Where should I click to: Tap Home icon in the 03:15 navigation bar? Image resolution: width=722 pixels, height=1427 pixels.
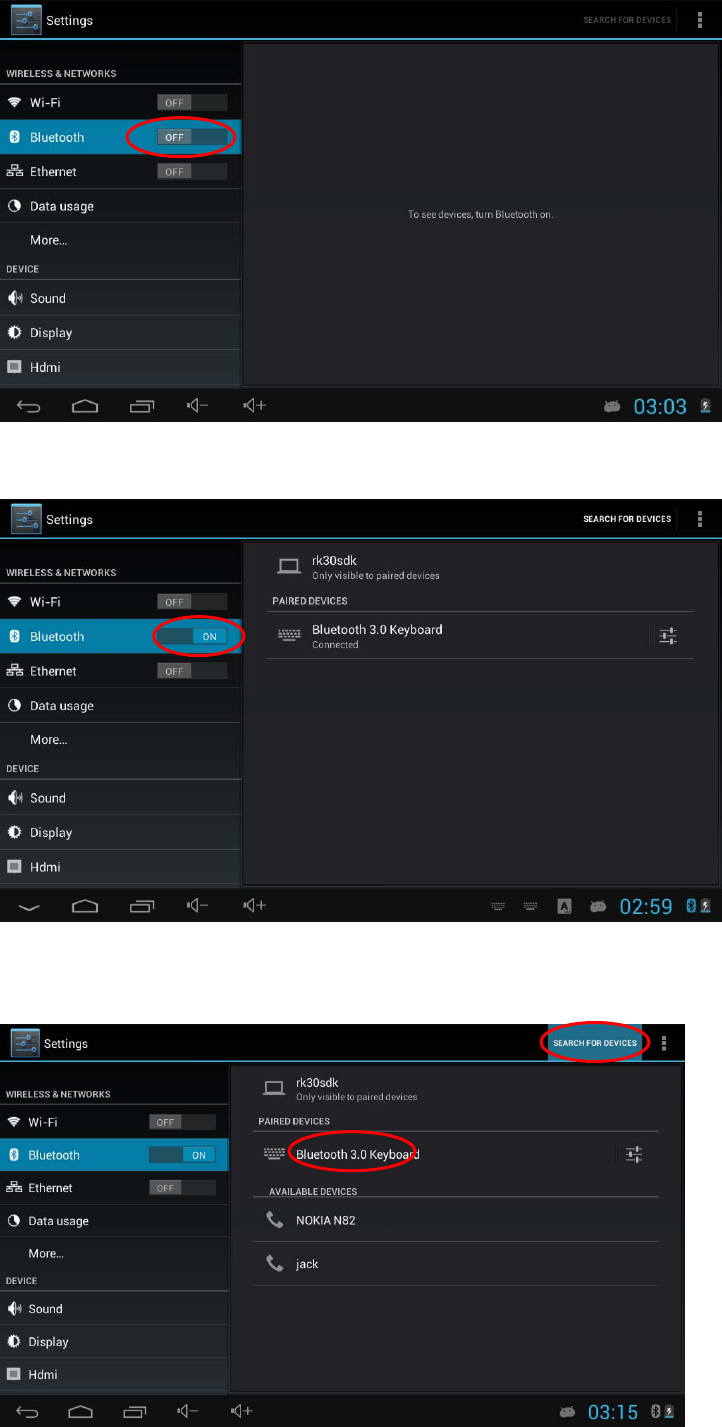80,1411
